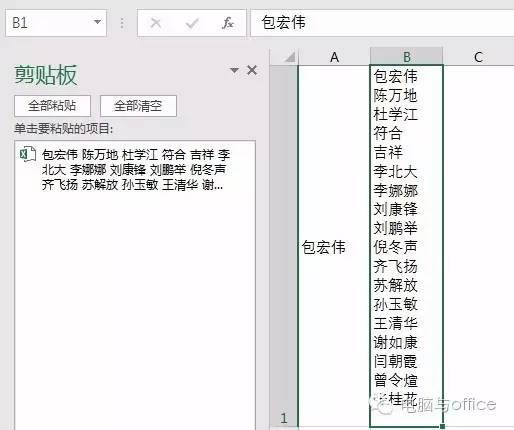Open the insert function fx button

(228, 23)
